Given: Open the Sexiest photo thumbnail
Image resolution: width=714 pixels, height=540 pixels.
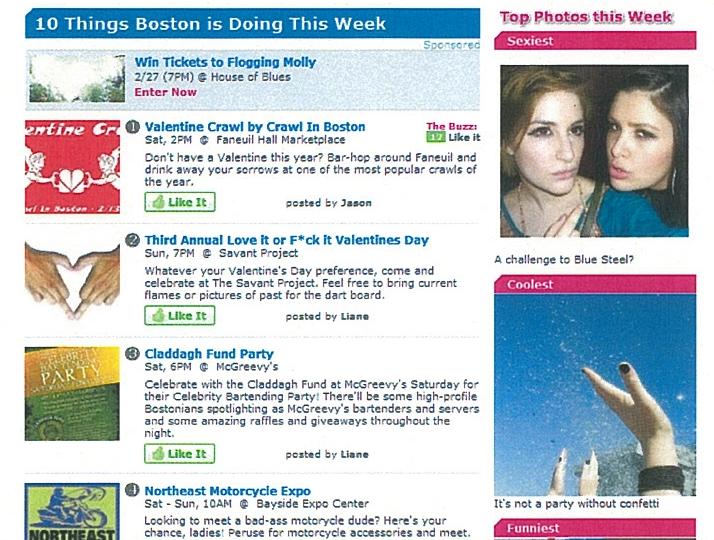Looking at the screenshot, I should (x=594, y=151).
